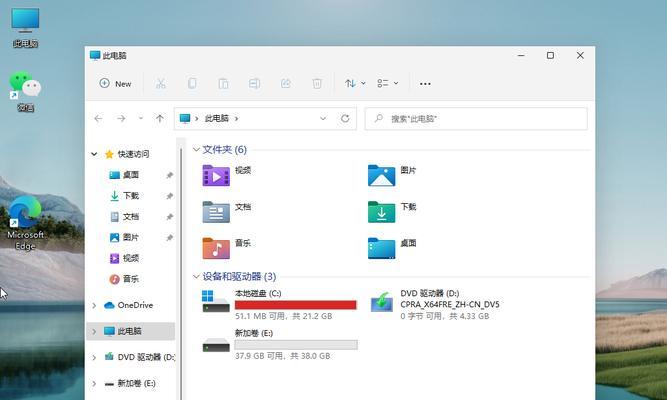Image resolution: width=667 pixels, height=400 pixels.
Task: Select 图片 in the quick access list
Action: coord(131,237)
